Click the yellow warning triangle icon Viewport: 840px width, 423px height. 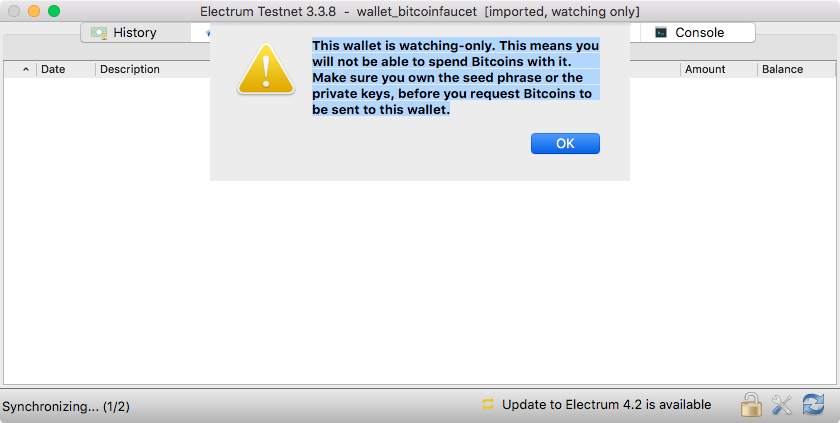[x=266, y=70]
